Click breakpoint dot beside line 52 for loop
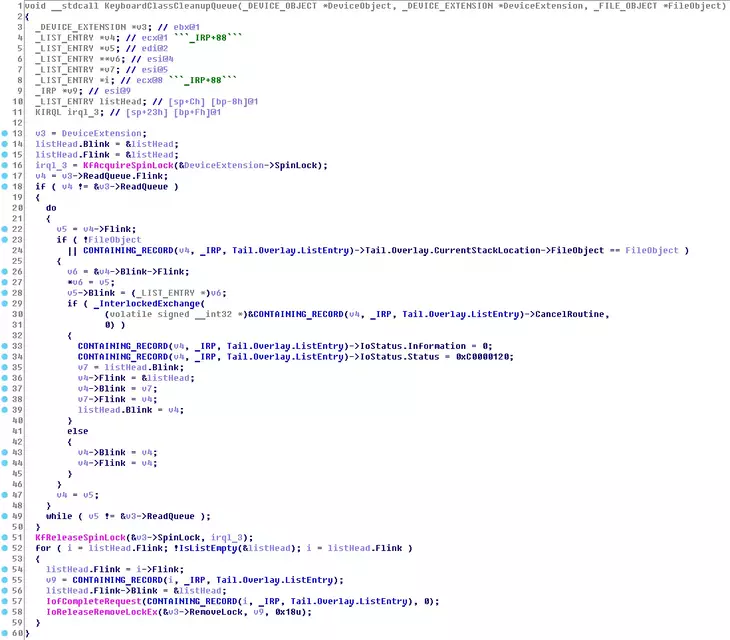This screenshot has height=640, width=730. (5, 548)
